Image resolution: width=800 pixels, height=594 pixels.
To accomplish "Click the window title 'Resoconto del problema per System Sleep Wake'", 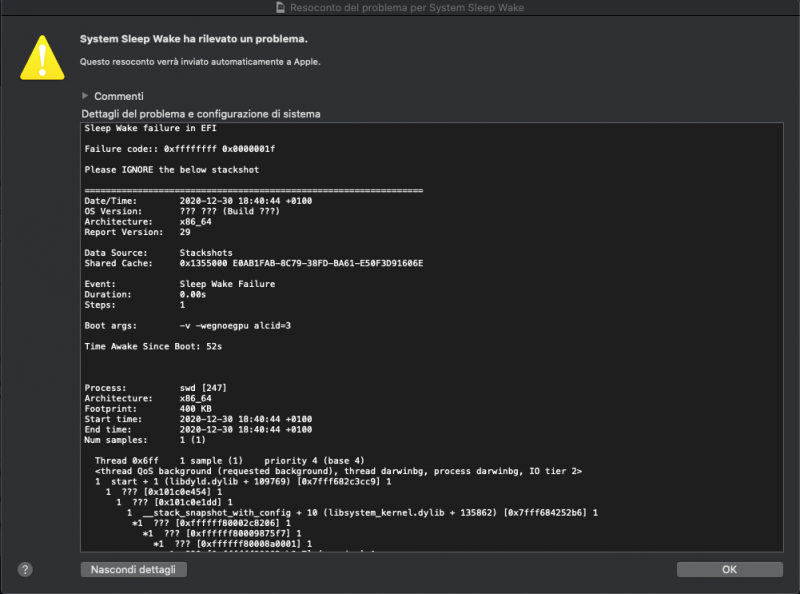I will click(407, 7).
